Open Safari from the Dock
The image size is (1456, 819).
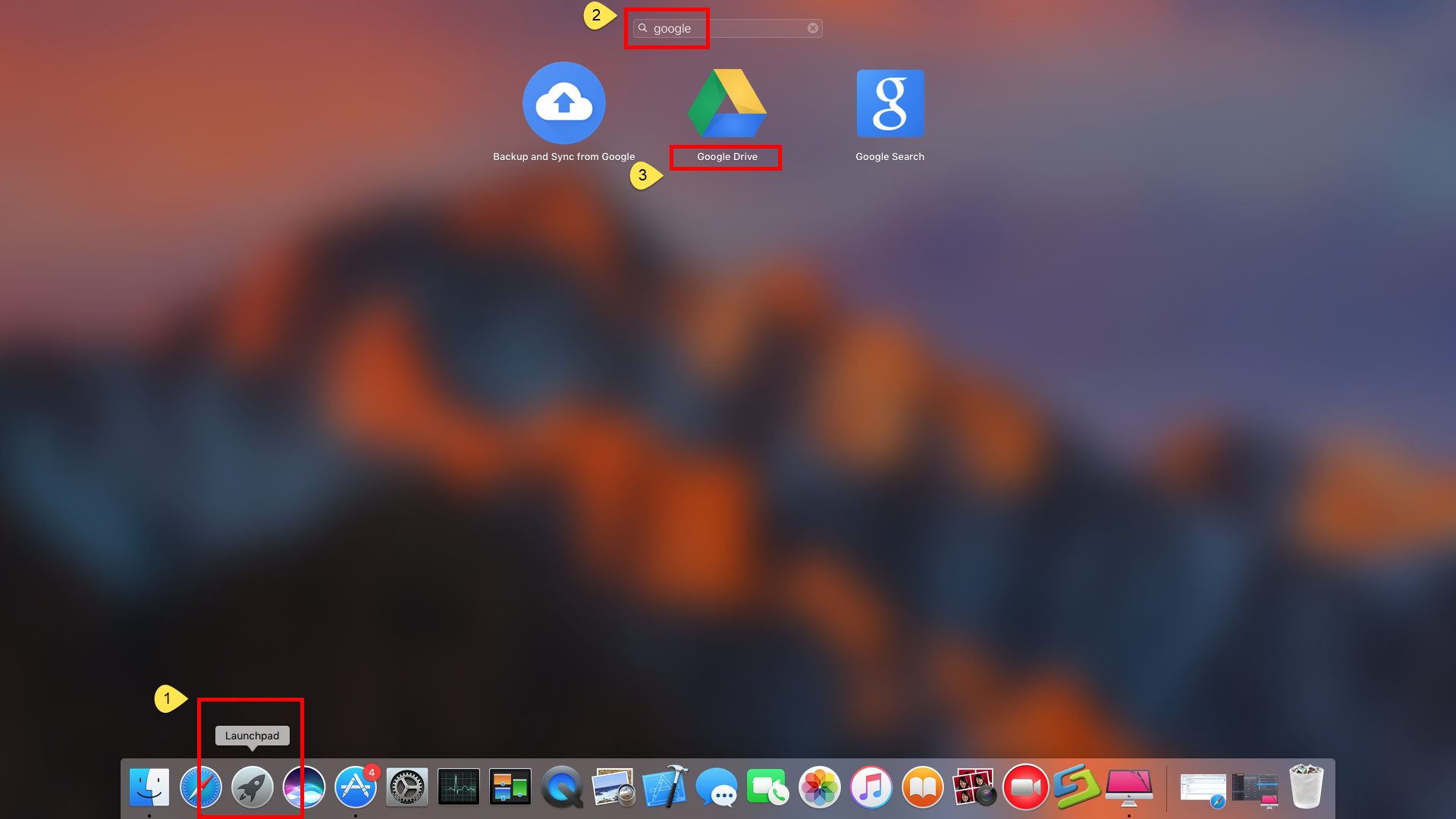201,787
